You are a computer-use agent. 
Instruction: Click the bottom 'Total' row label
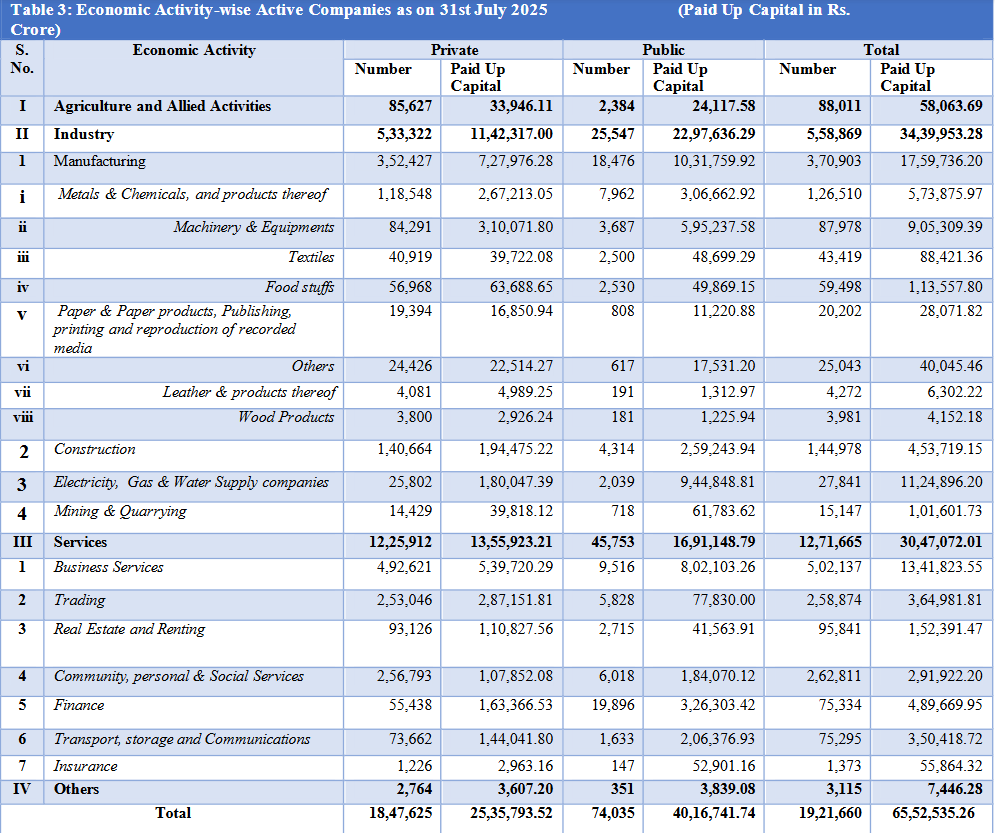[x=173, y=813]
